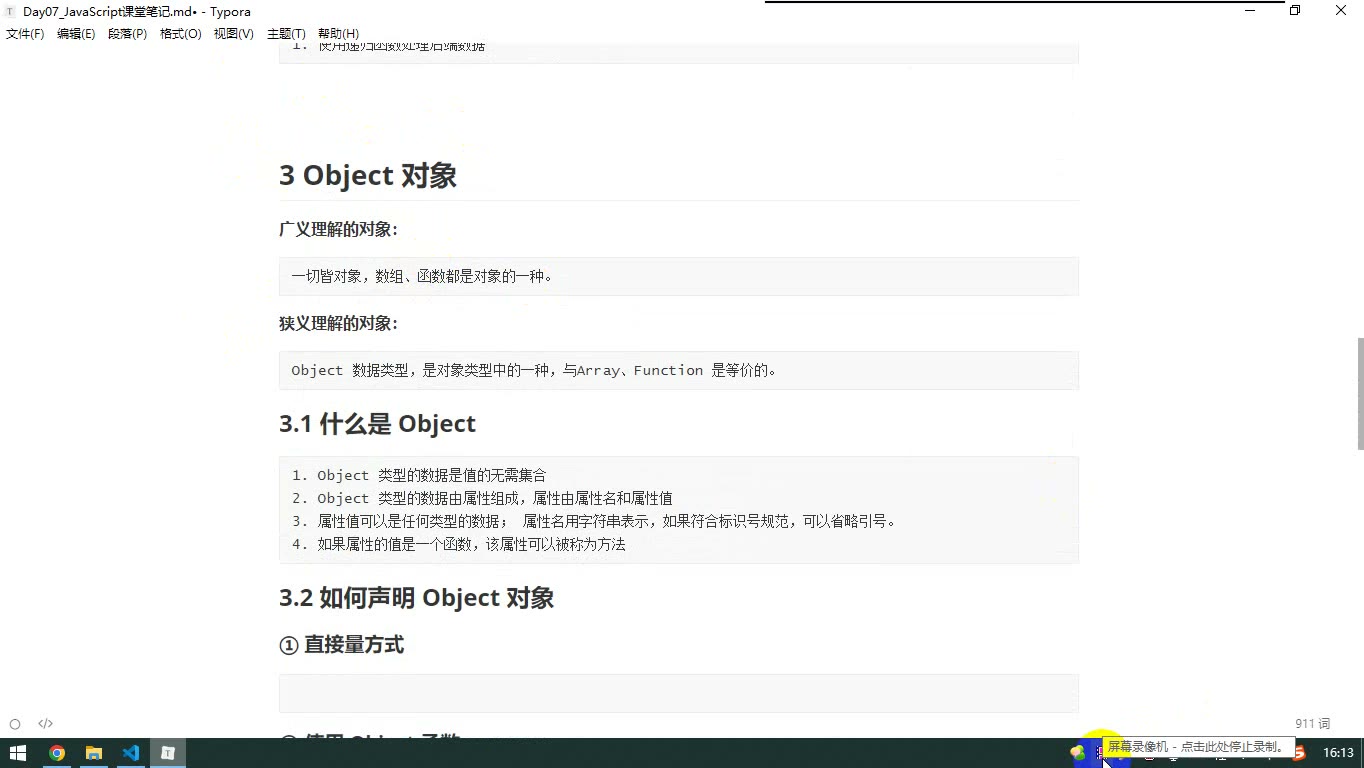
Task: Click line 4 about 被称为方法
Action: click(458, 544)
